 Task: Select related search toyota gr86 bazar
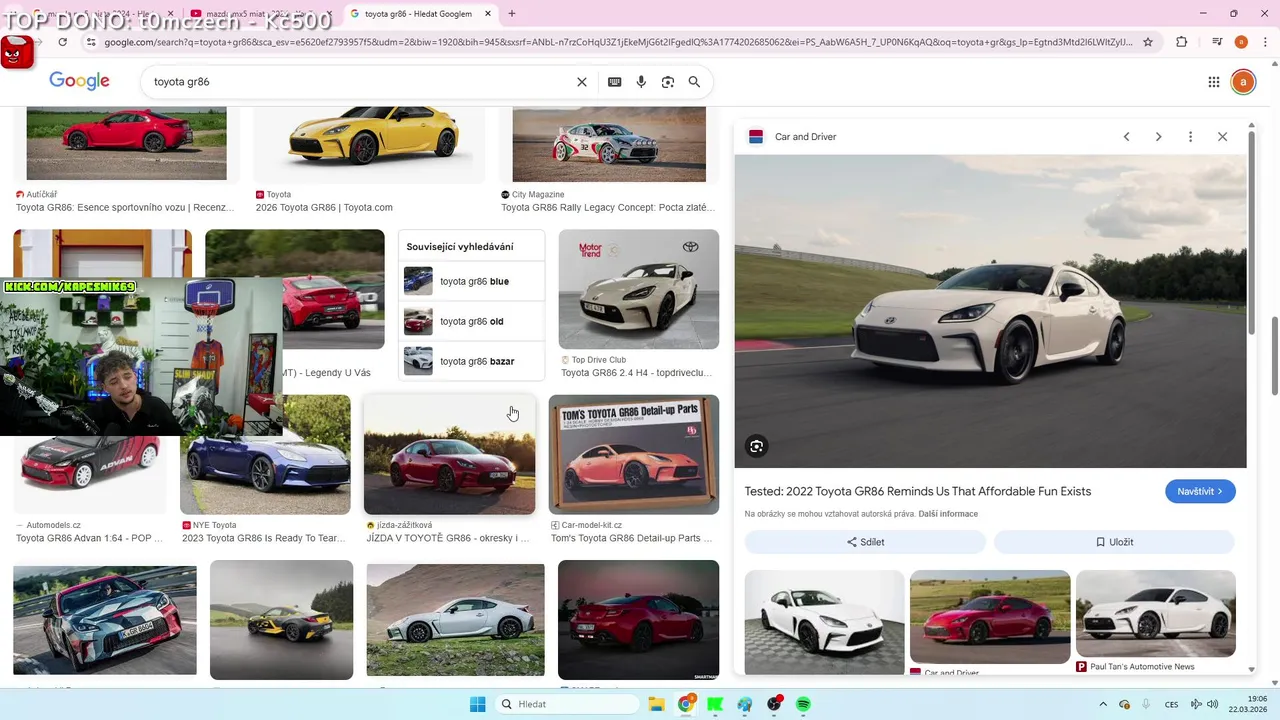pyautogui.click(x=472, y=361)
